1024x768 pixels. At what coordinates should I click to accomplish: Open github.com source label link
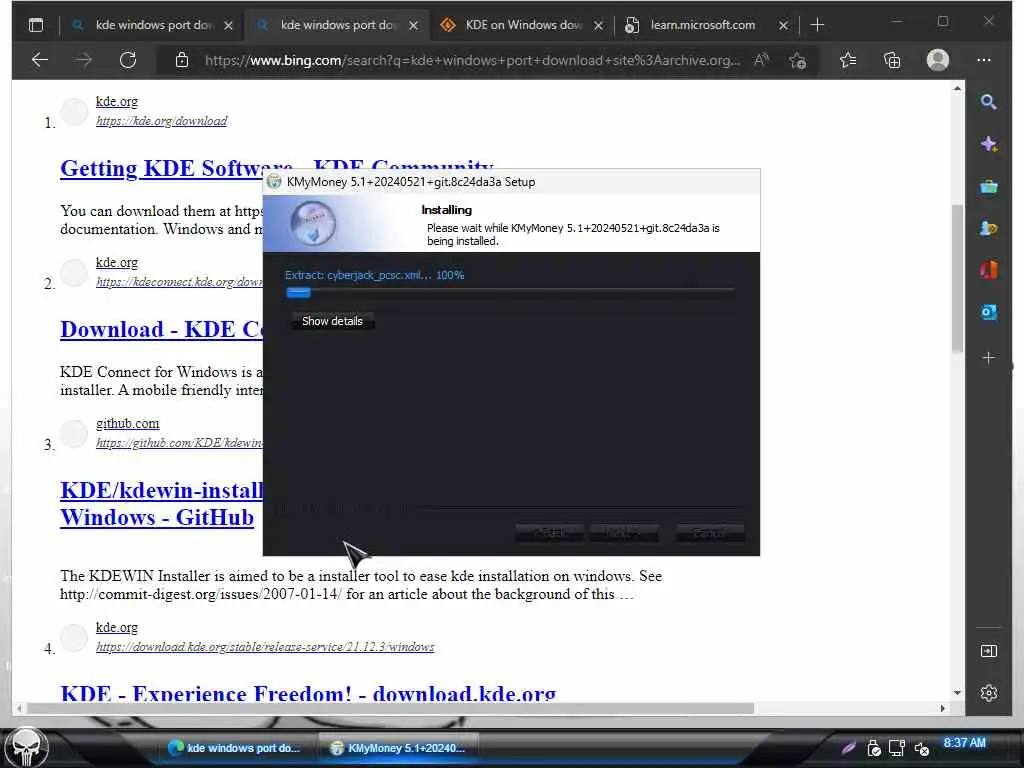127,423
